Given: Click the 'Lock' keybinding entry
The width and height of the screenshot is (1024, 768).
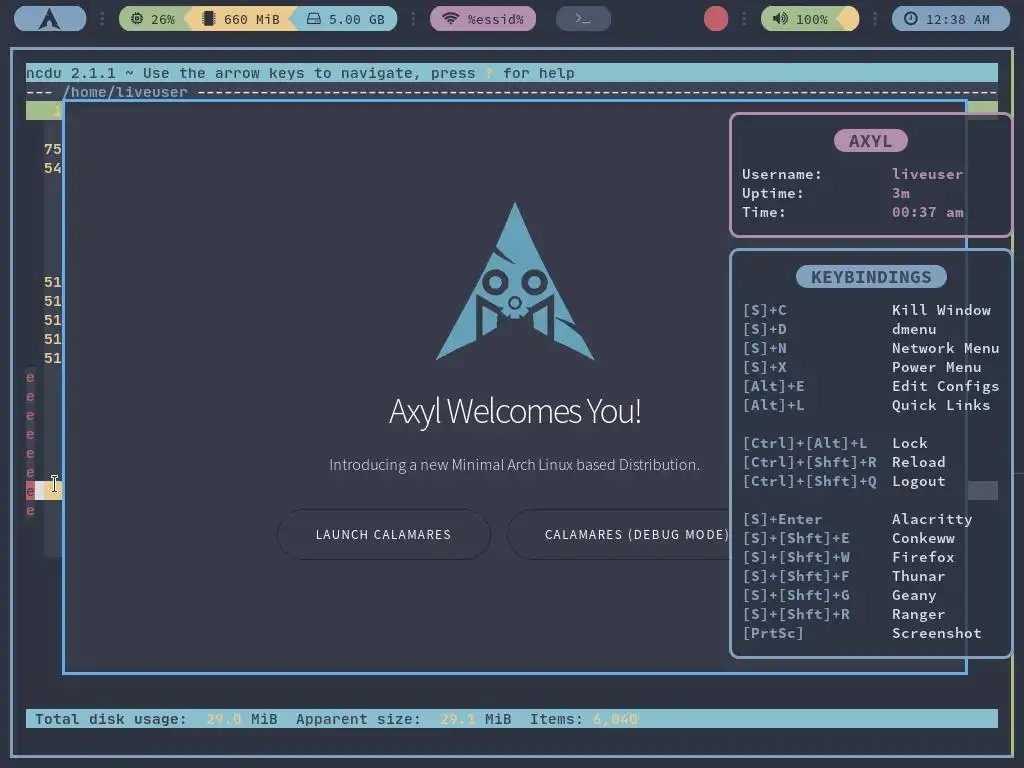Looking at the screenshot, I should 909,443.
